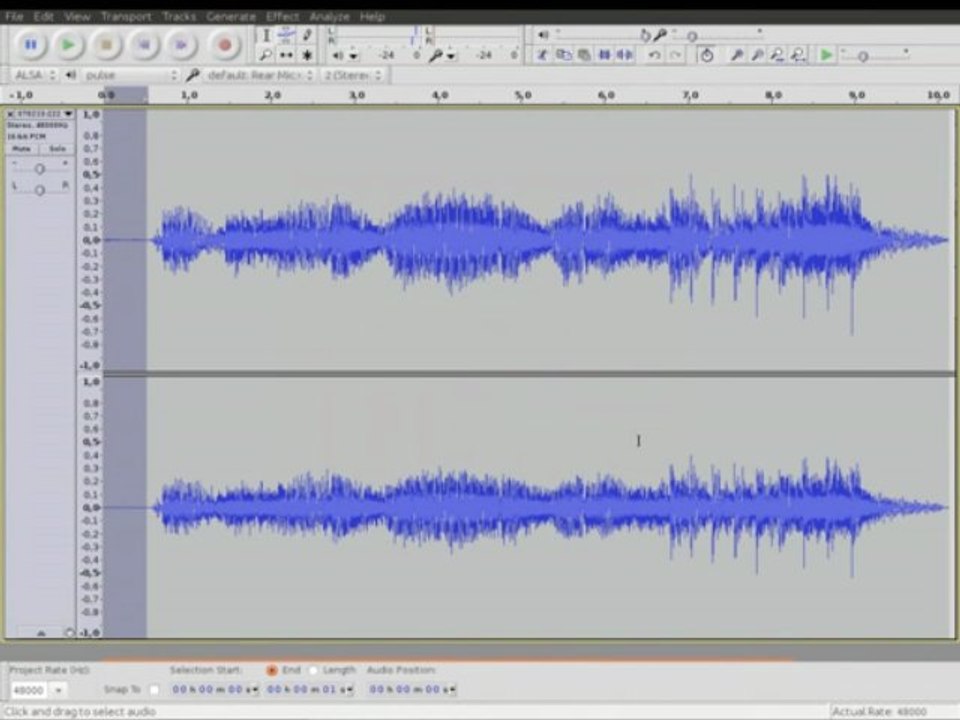The image size is (960, 720).
Task: Undo the last action
Action: [654, 55]
